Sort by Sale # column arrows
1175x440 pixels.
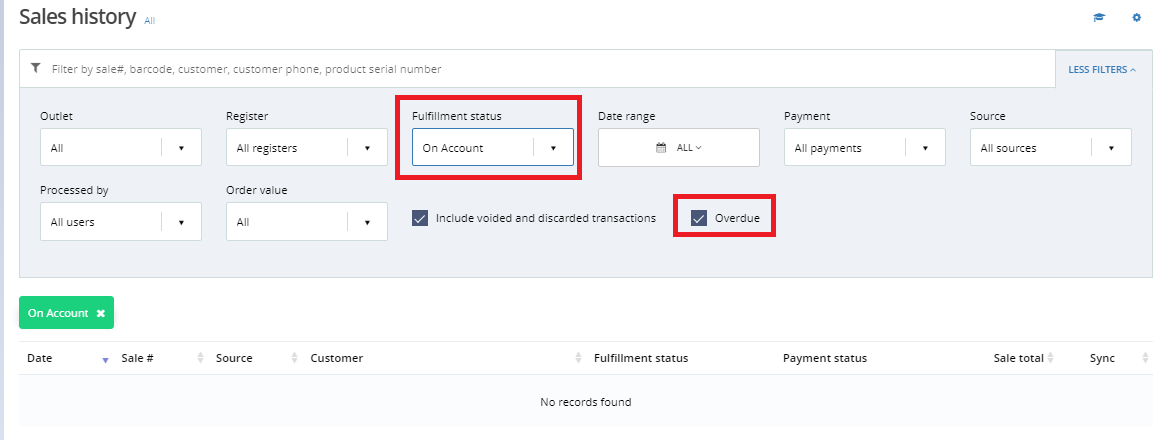(200, 358)
